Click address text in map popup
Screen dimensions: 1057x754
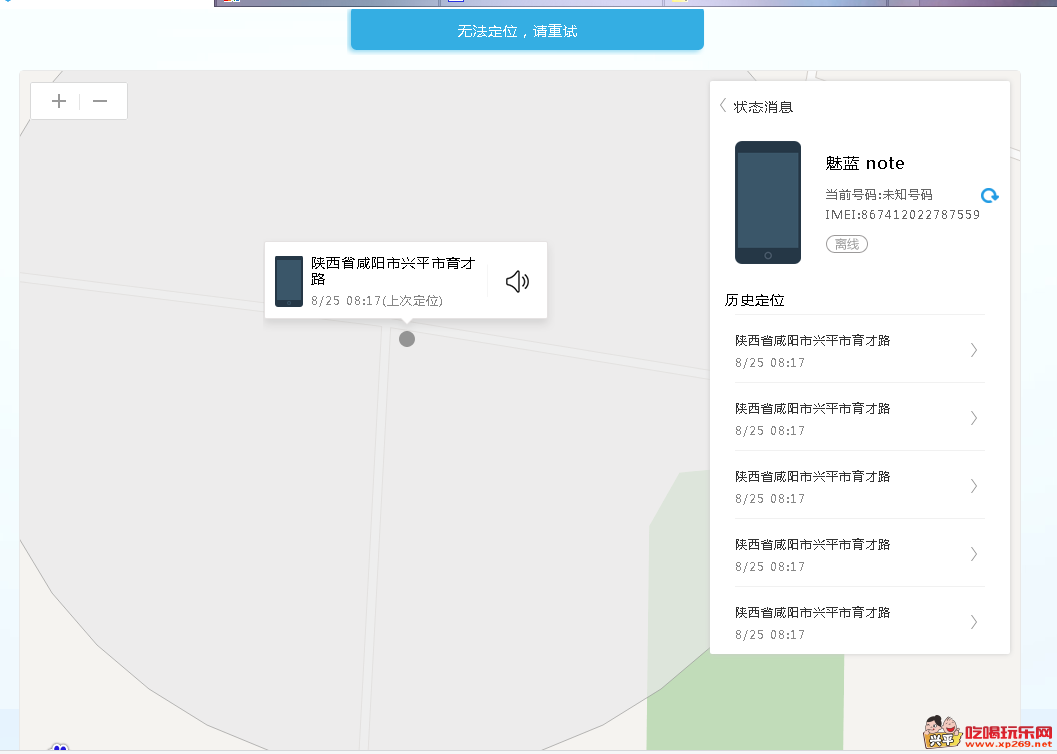(x=393, y=270)
